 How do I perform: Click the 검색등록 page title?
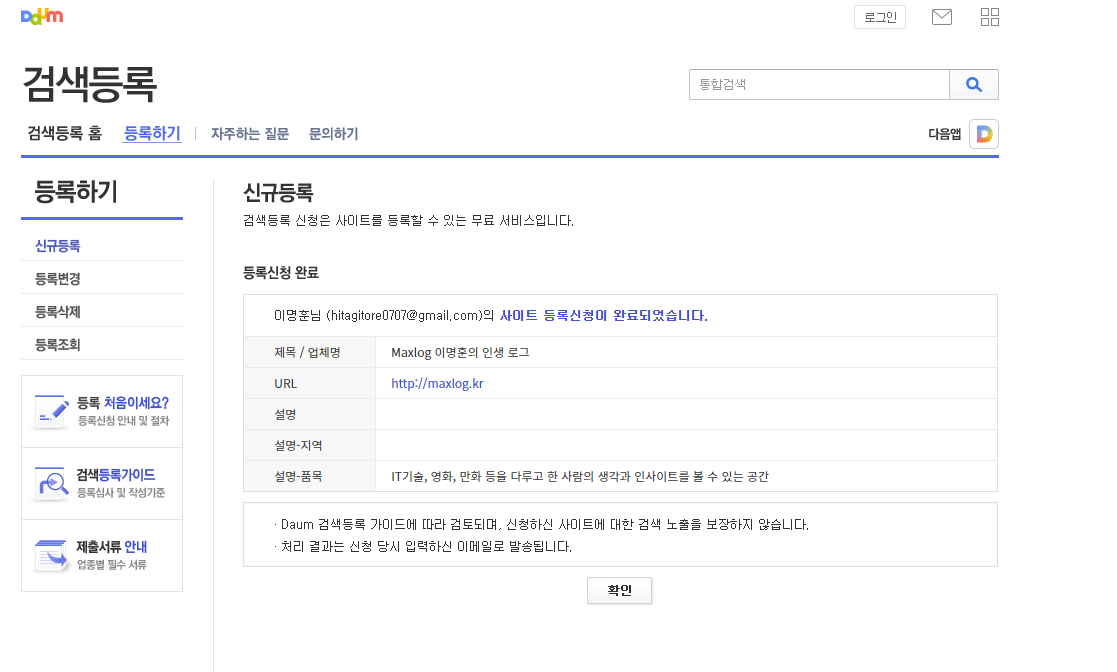pos(90,84)
